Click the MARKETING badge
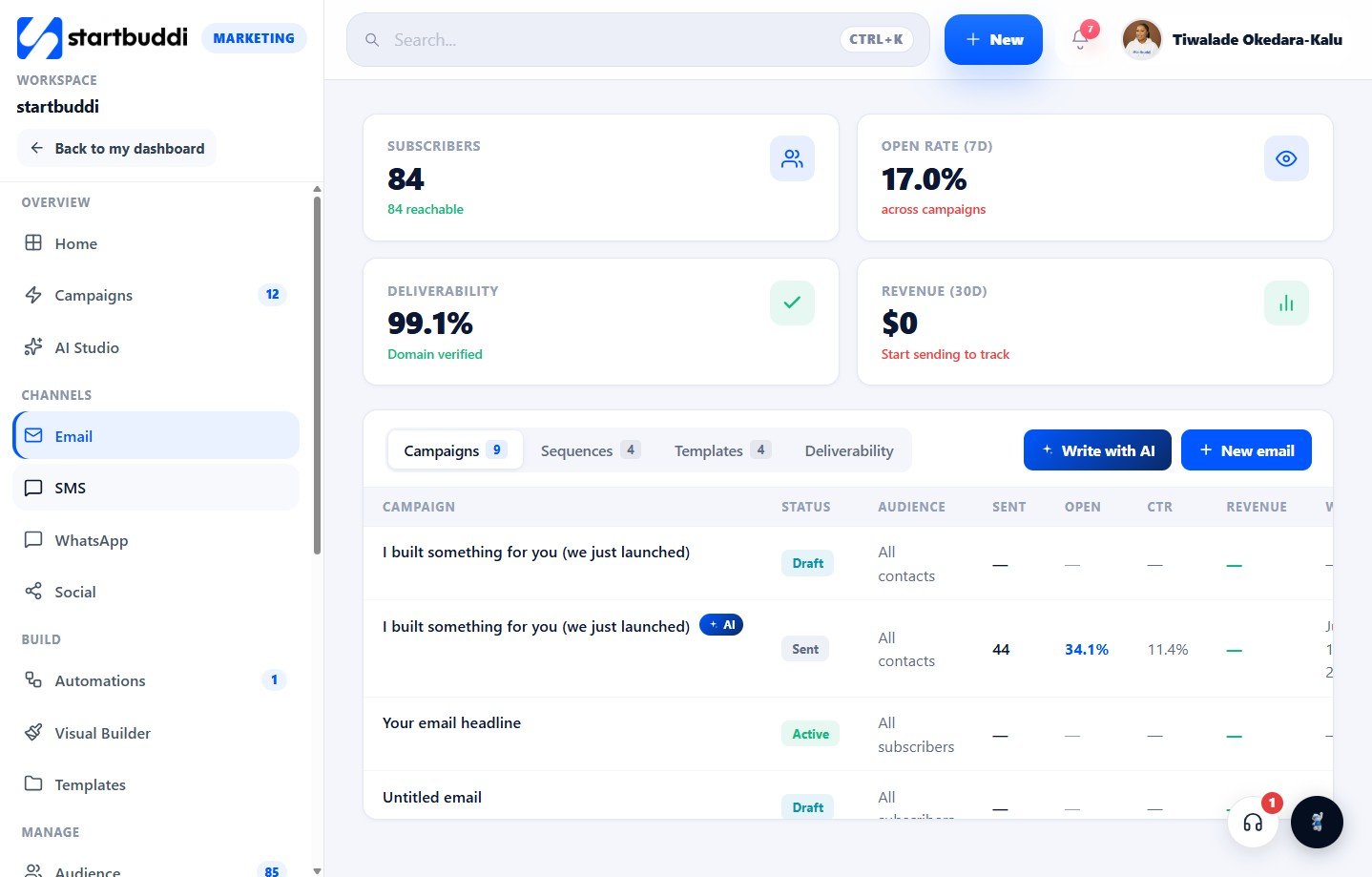Viewport: 1372px width, 877px height. tap(254, 38)
